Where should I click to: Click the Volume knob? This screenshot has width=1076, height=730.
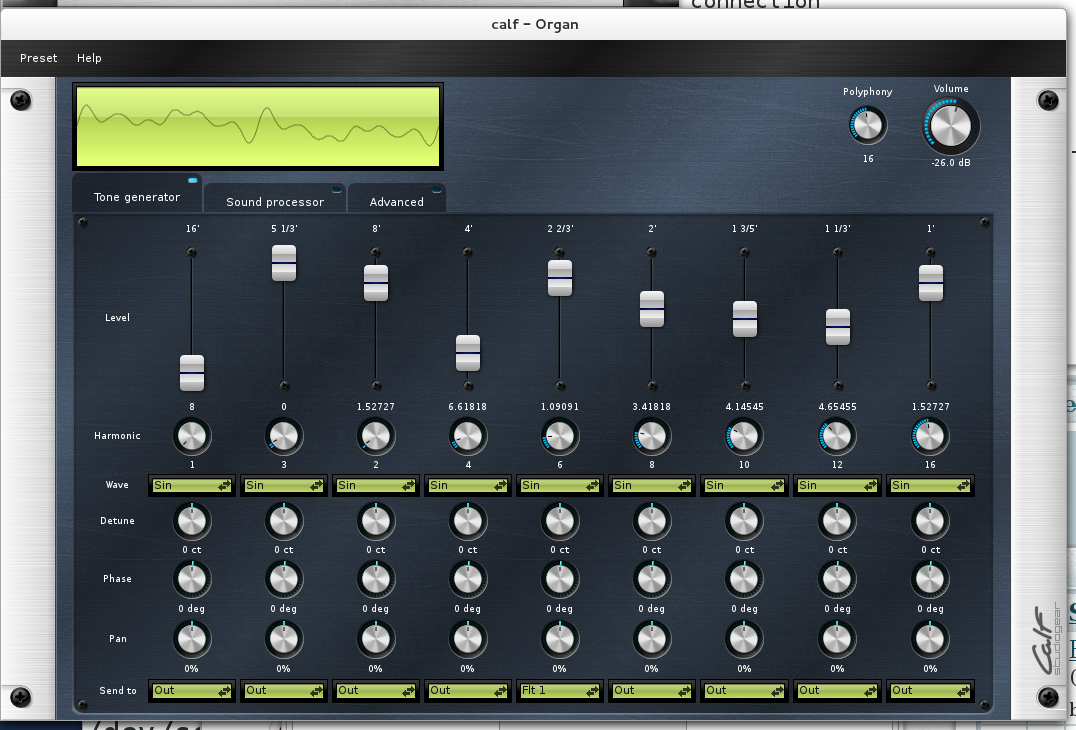[x=950, y=127]
